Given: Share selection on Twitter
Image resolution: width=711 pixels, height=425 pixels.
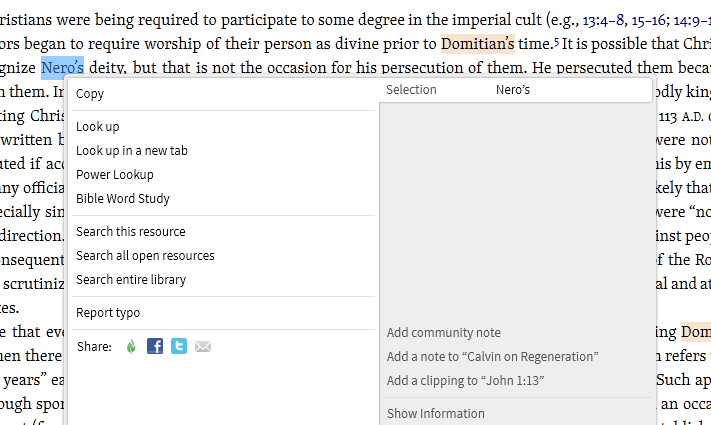Looking at the screenshot, I should [x=179, y=346].
